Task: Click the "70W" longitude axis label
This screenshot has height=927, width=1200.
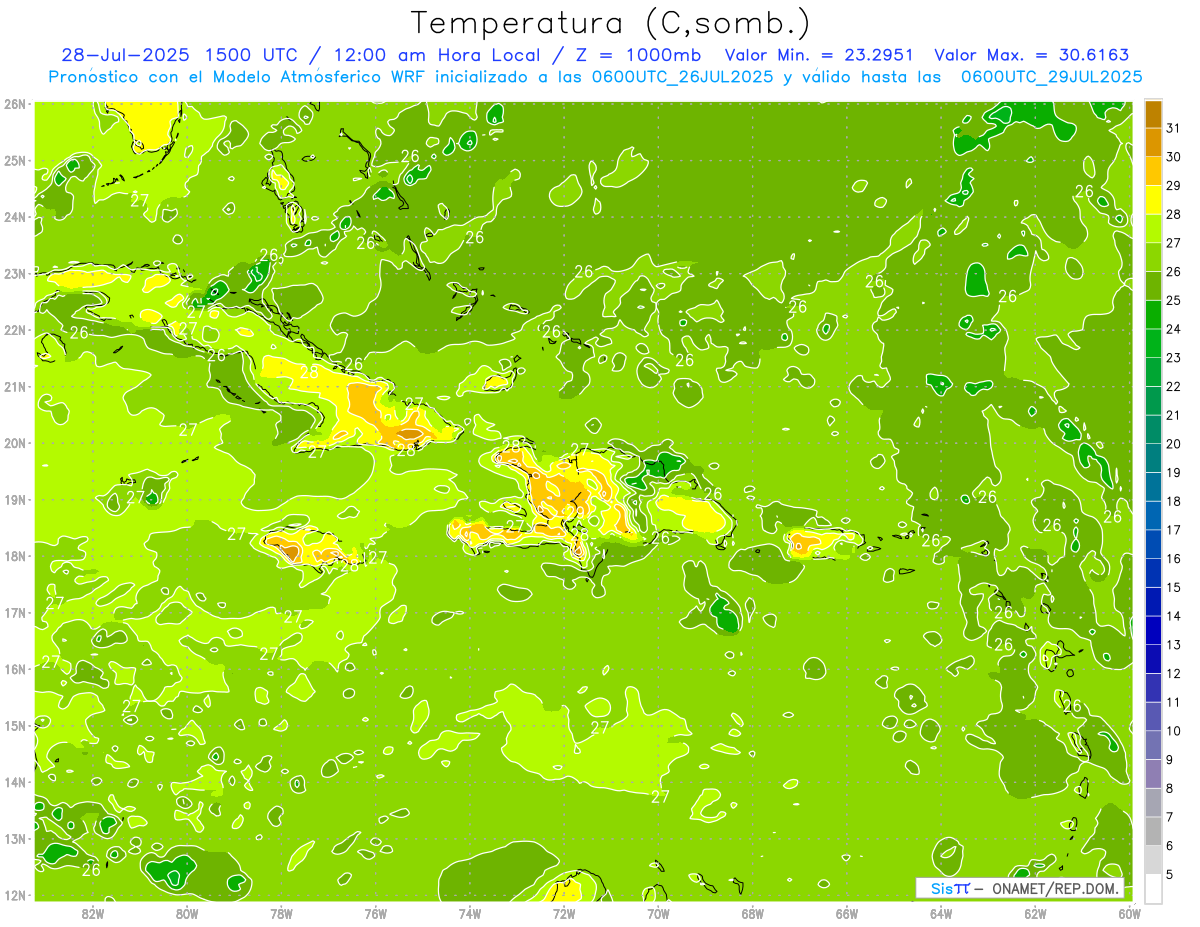Action: point(658,913)
